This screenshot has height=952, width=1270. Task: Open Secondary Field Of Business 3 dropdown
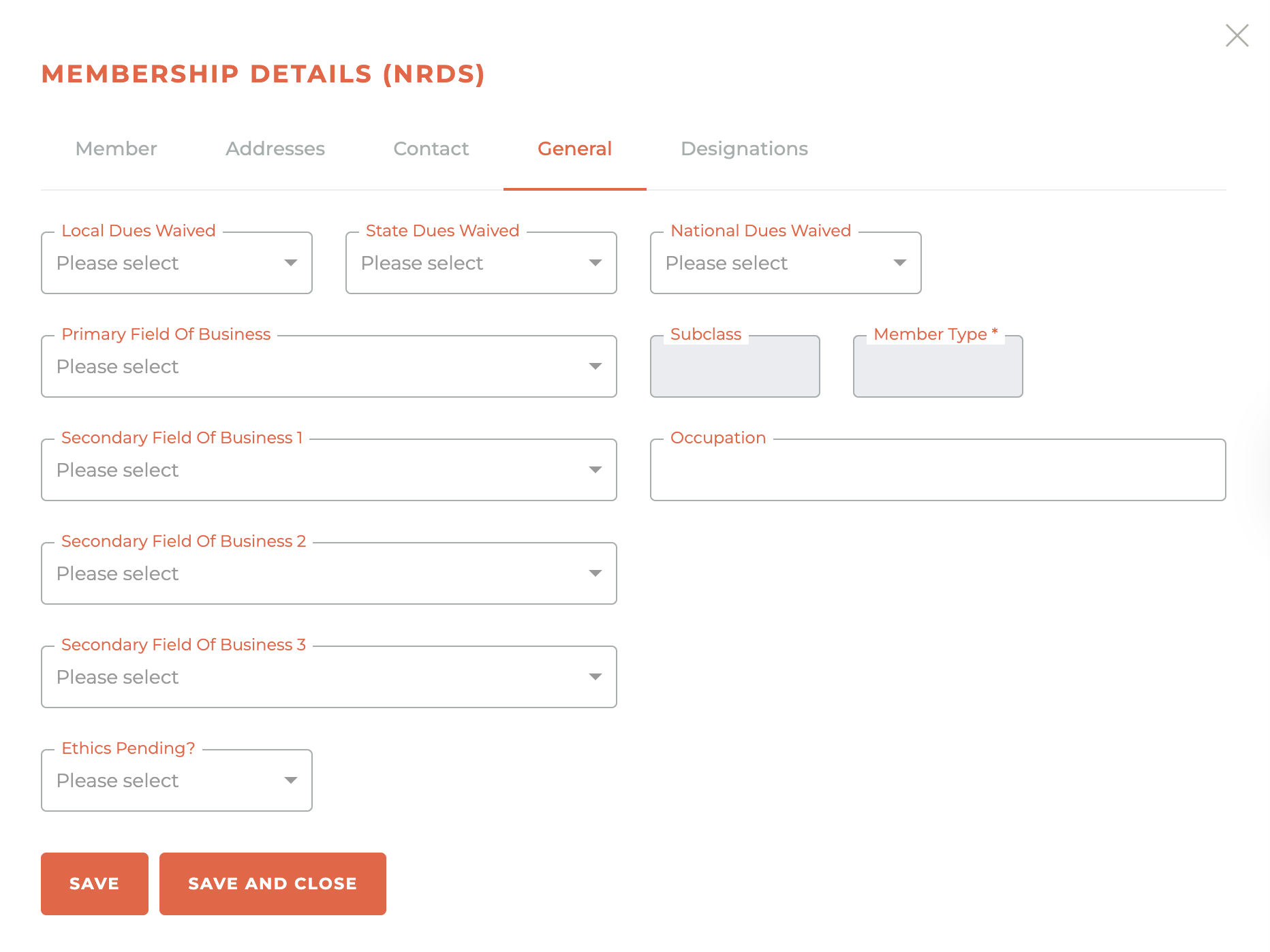pos(328,678)
